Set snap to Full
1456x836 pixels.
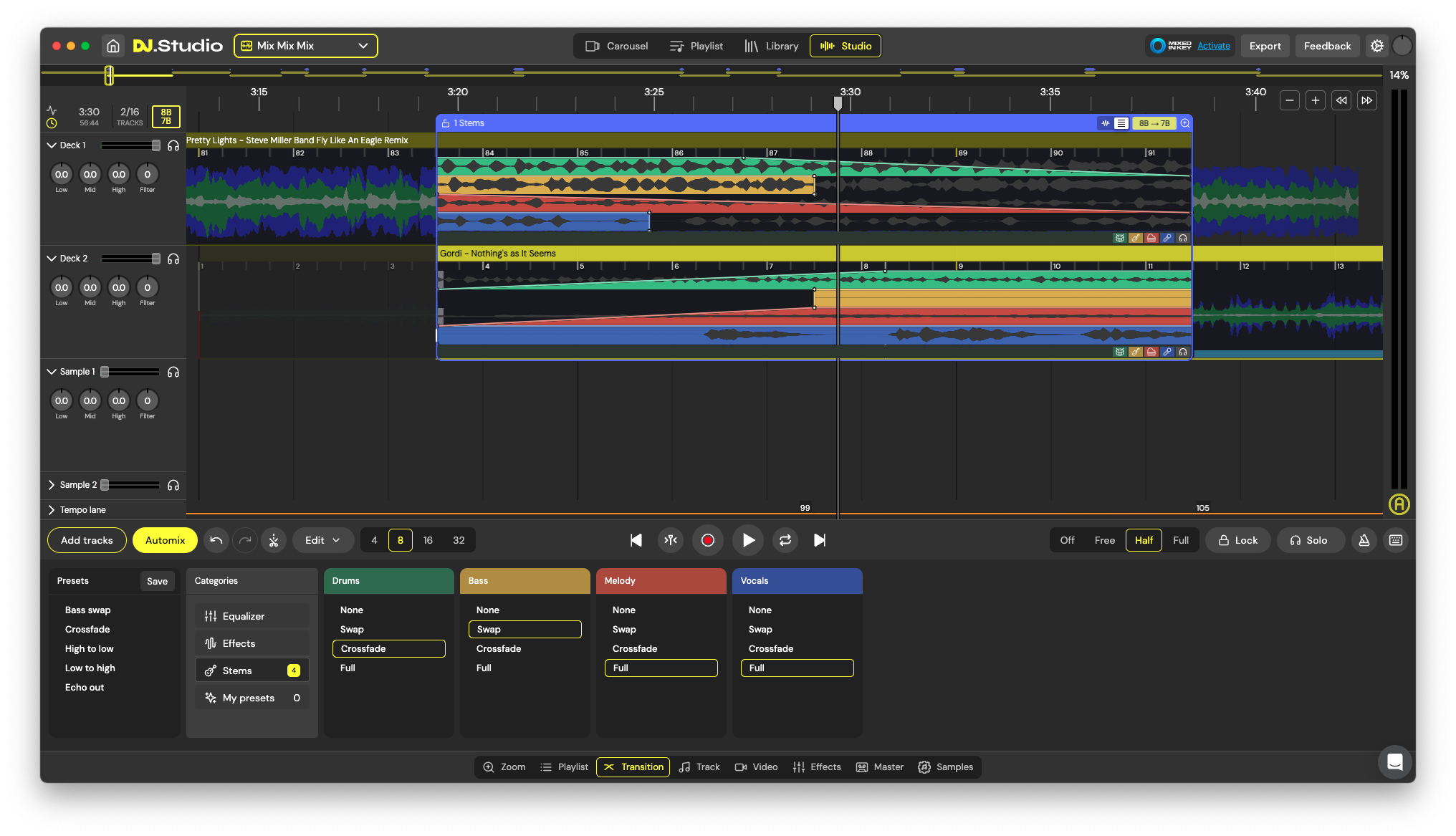1180,540
